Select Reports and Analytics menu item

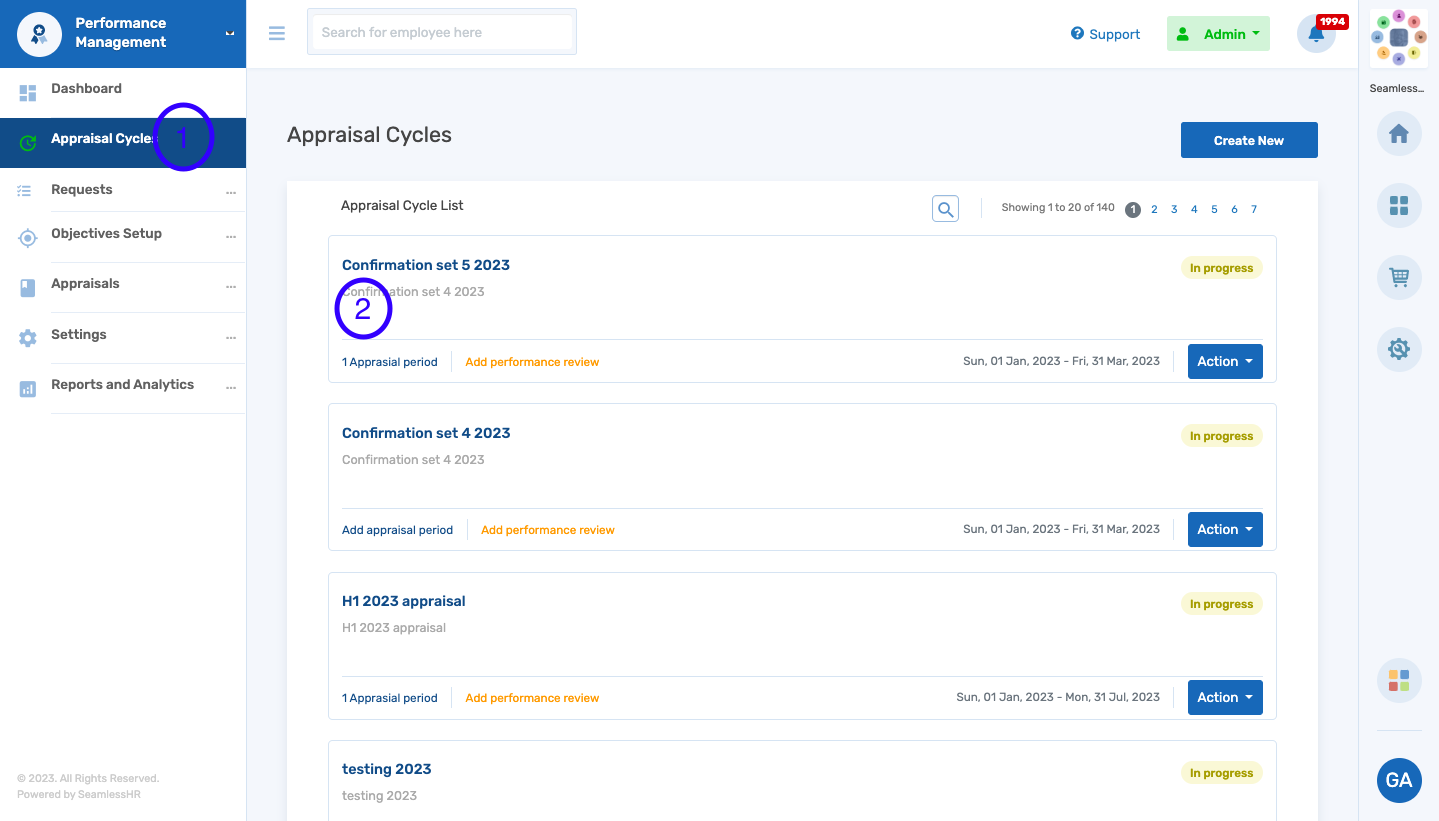coord(122,385)
